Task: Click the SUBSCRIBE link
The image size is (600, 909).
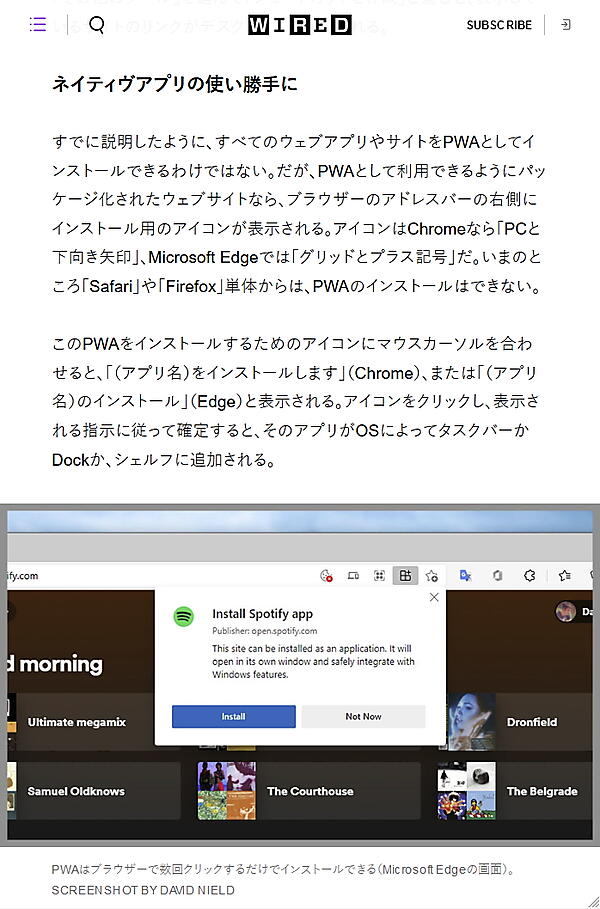Action: (x=499, y=25)
